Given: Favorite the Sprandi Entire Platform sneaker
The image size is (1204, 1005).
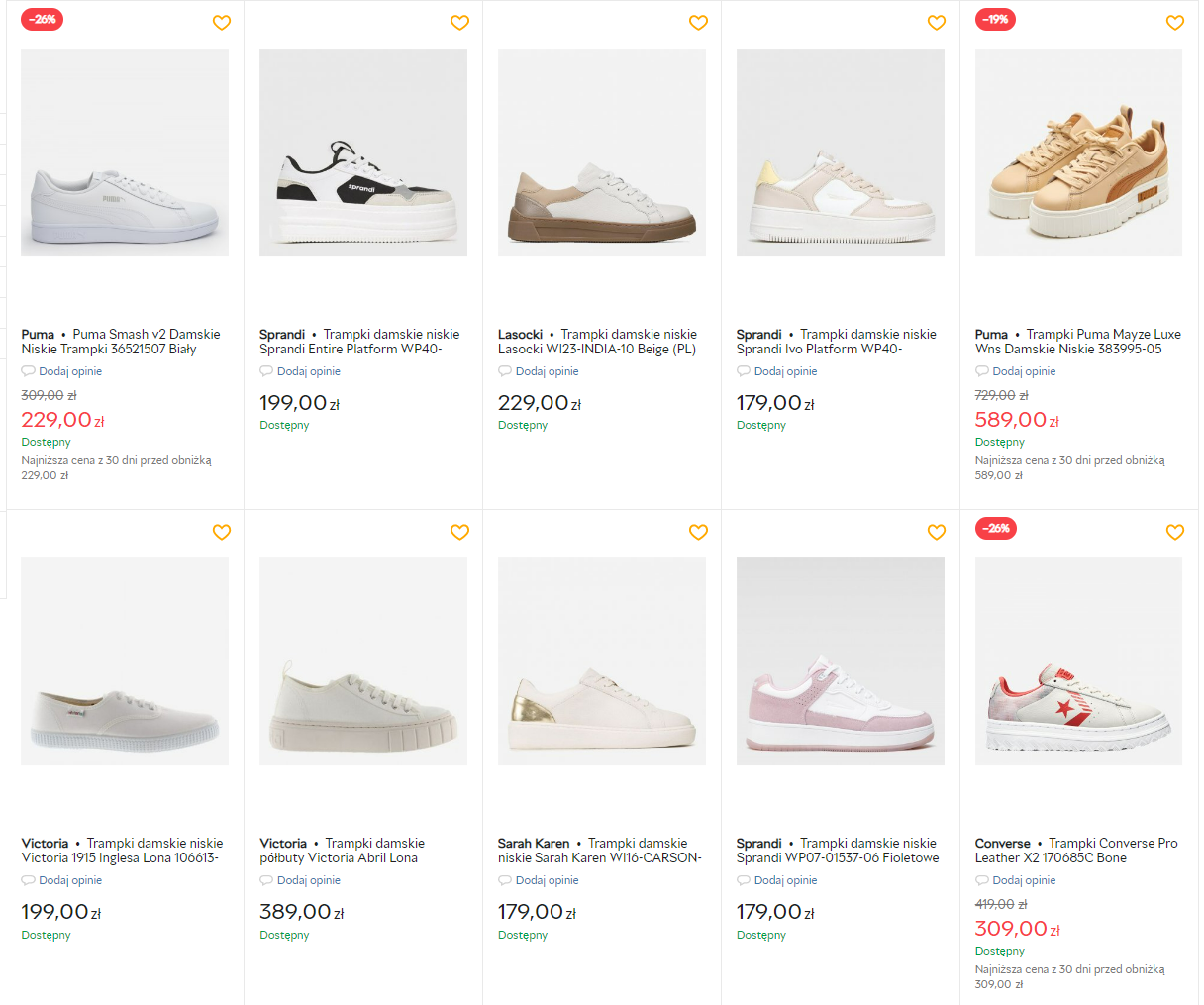Looking at the screenshot, I should 459,23.
